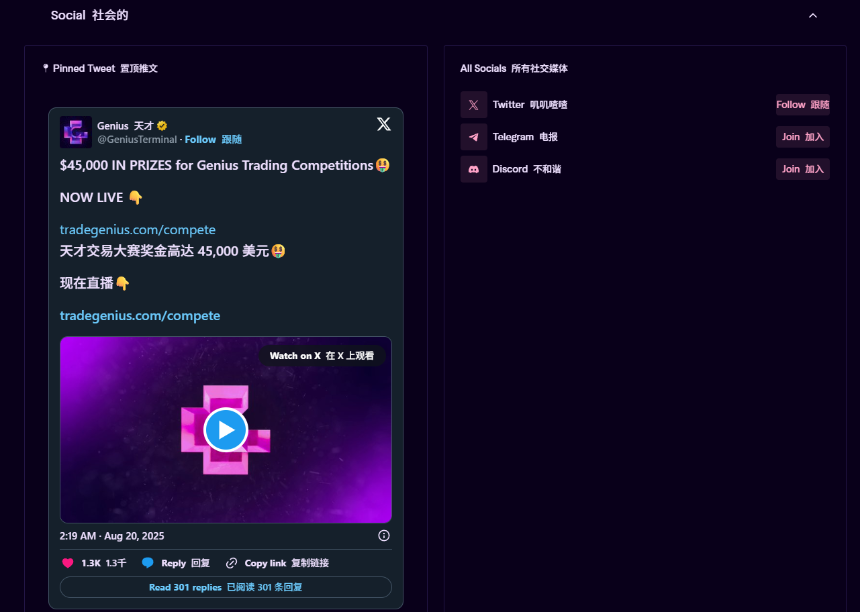Follow Twitter in All Socials
This screenshot has width=860, height=612.
click(x=802, y=105)
